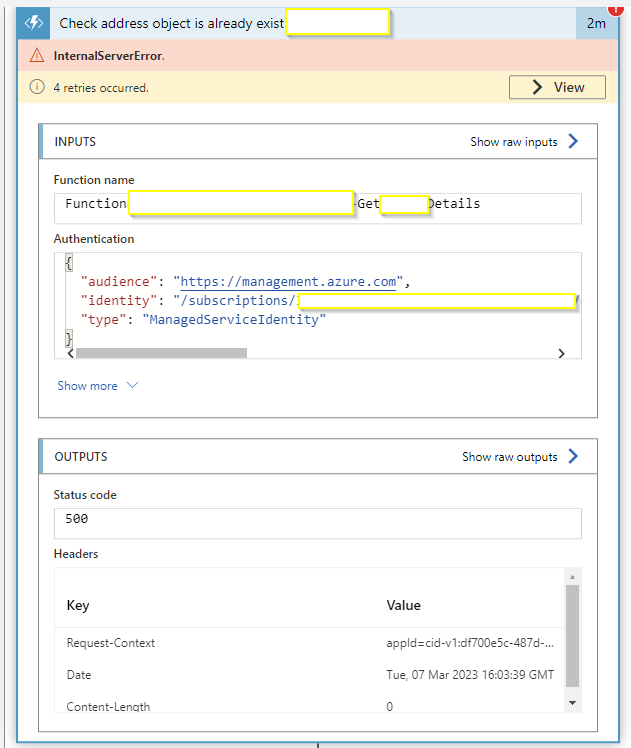Click the Content-Length header key
The width and height of the screenshot is (631, 748).
click(108, 706)
